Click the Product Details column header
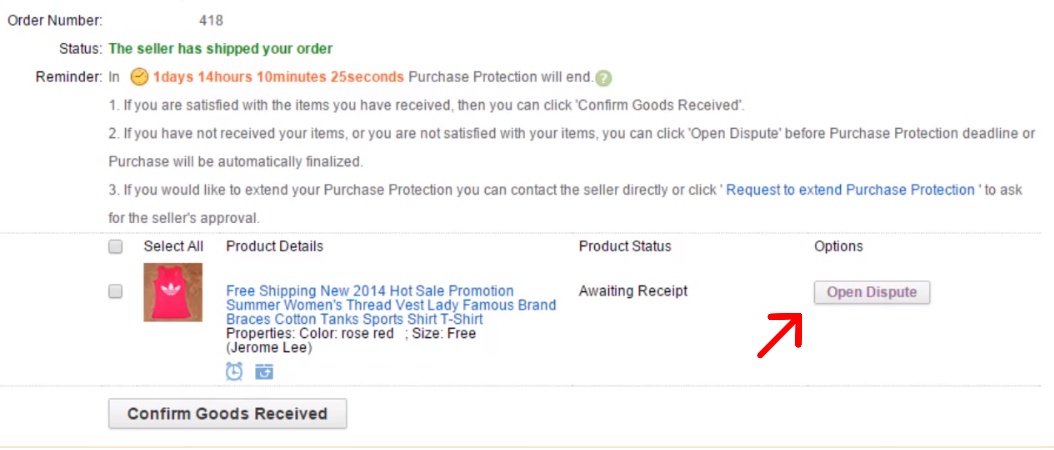1054x450 pixels. [275, 246]
